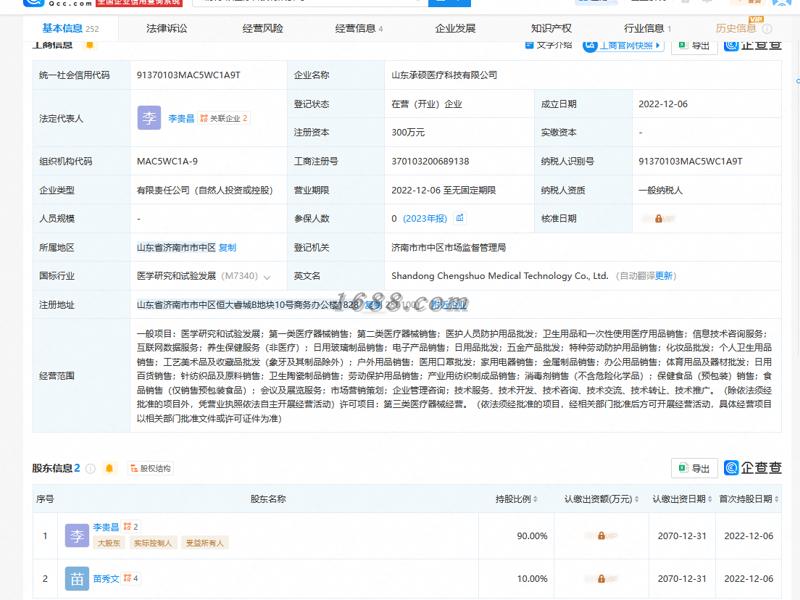
Task: Click the 受益所有人 tag
Action: tap(205, 543)
